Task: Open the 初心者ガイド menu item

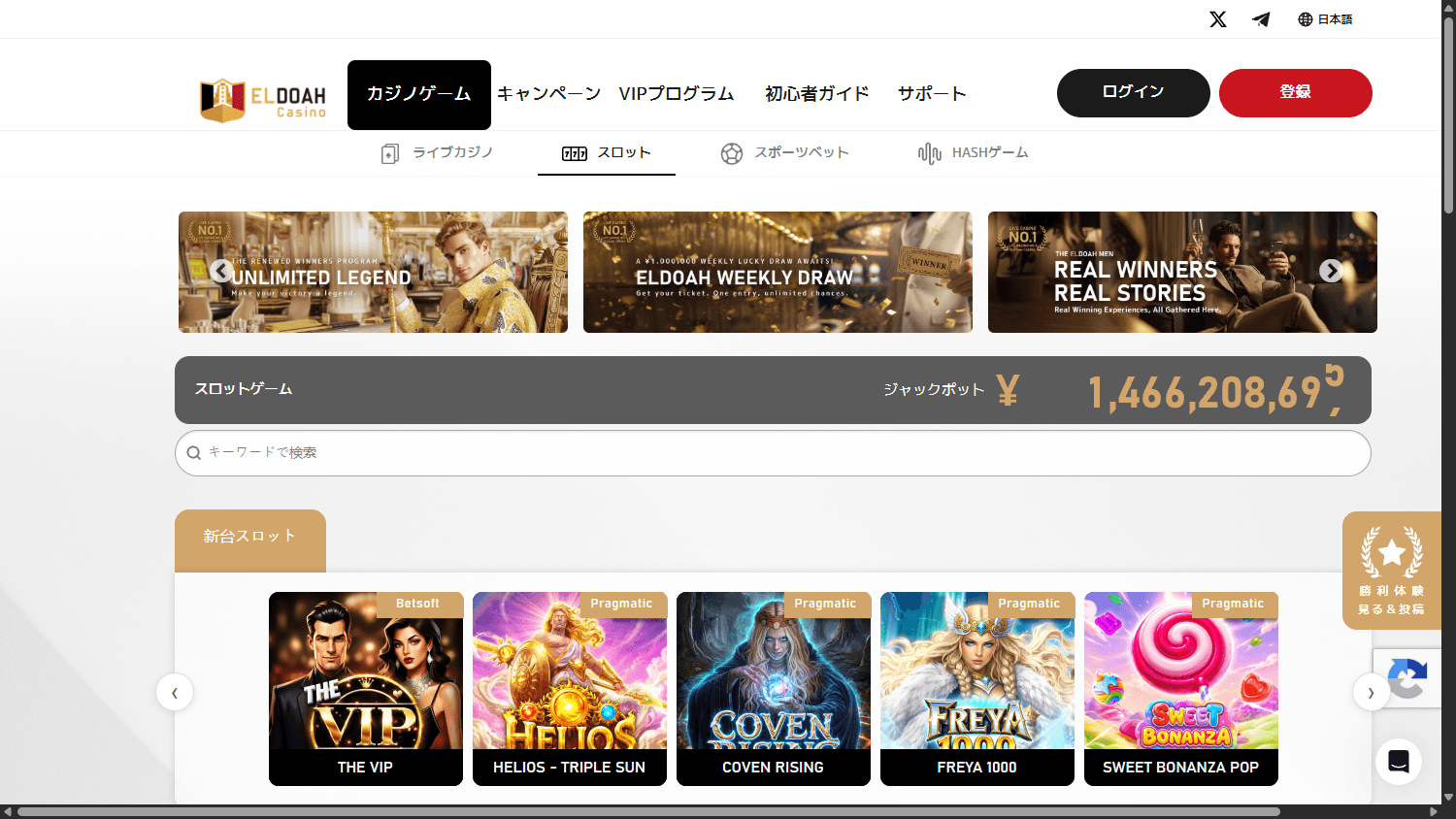Action: [x=817, y=94]
